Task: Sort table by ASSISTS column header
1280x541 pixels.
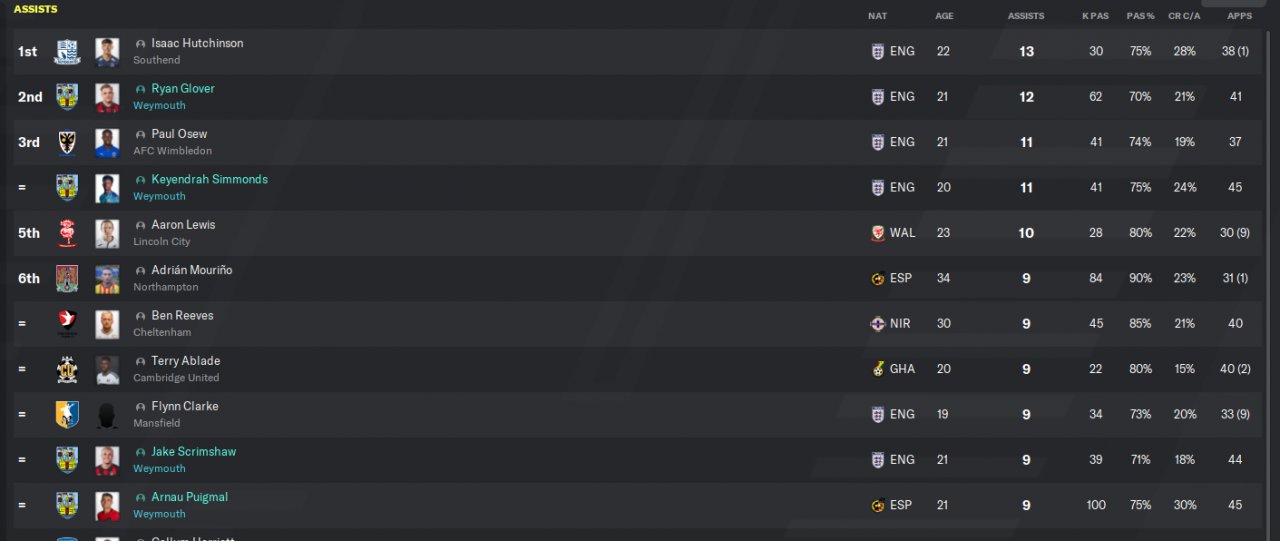Action: [x=1026, y=16]
